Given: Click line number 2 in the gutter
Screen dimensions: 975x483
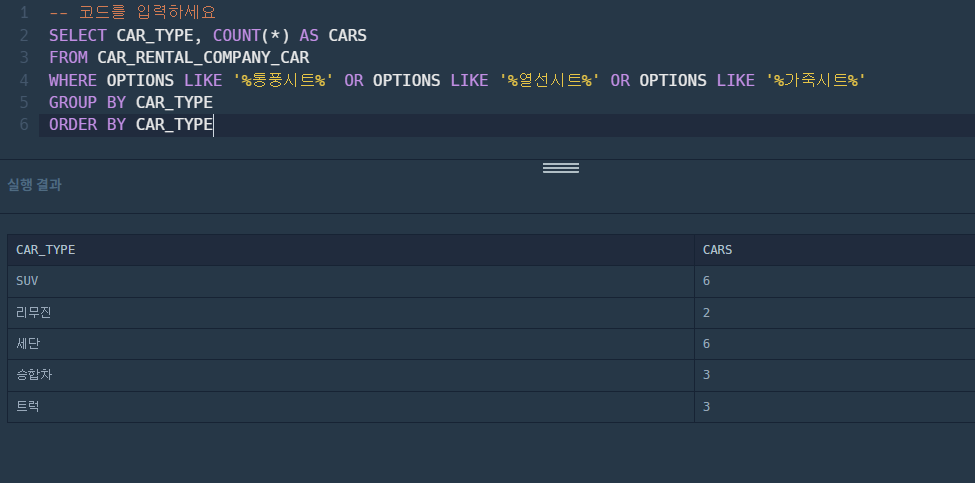Looking at the screenshot, I should pyautogui.click(x=24, y=35).
